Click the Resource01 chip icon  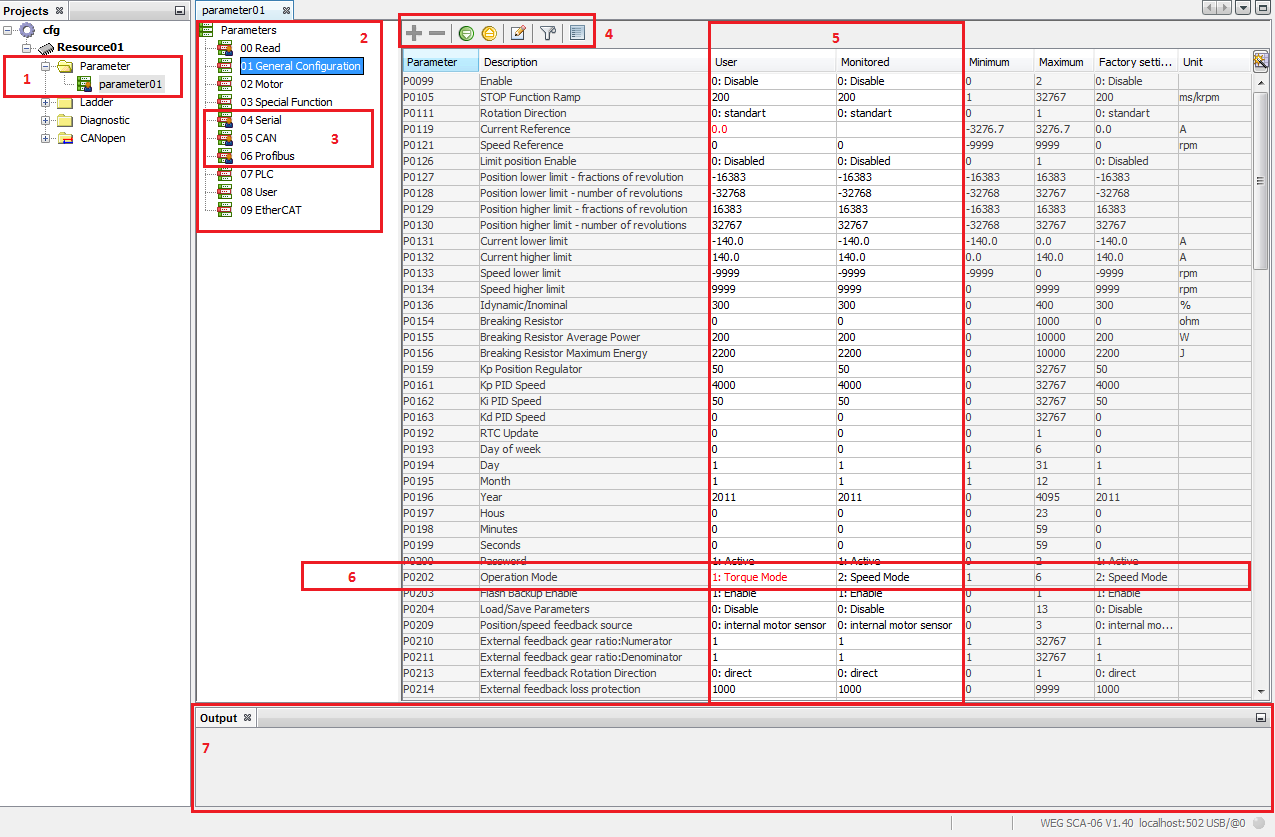tap(43, 47)
